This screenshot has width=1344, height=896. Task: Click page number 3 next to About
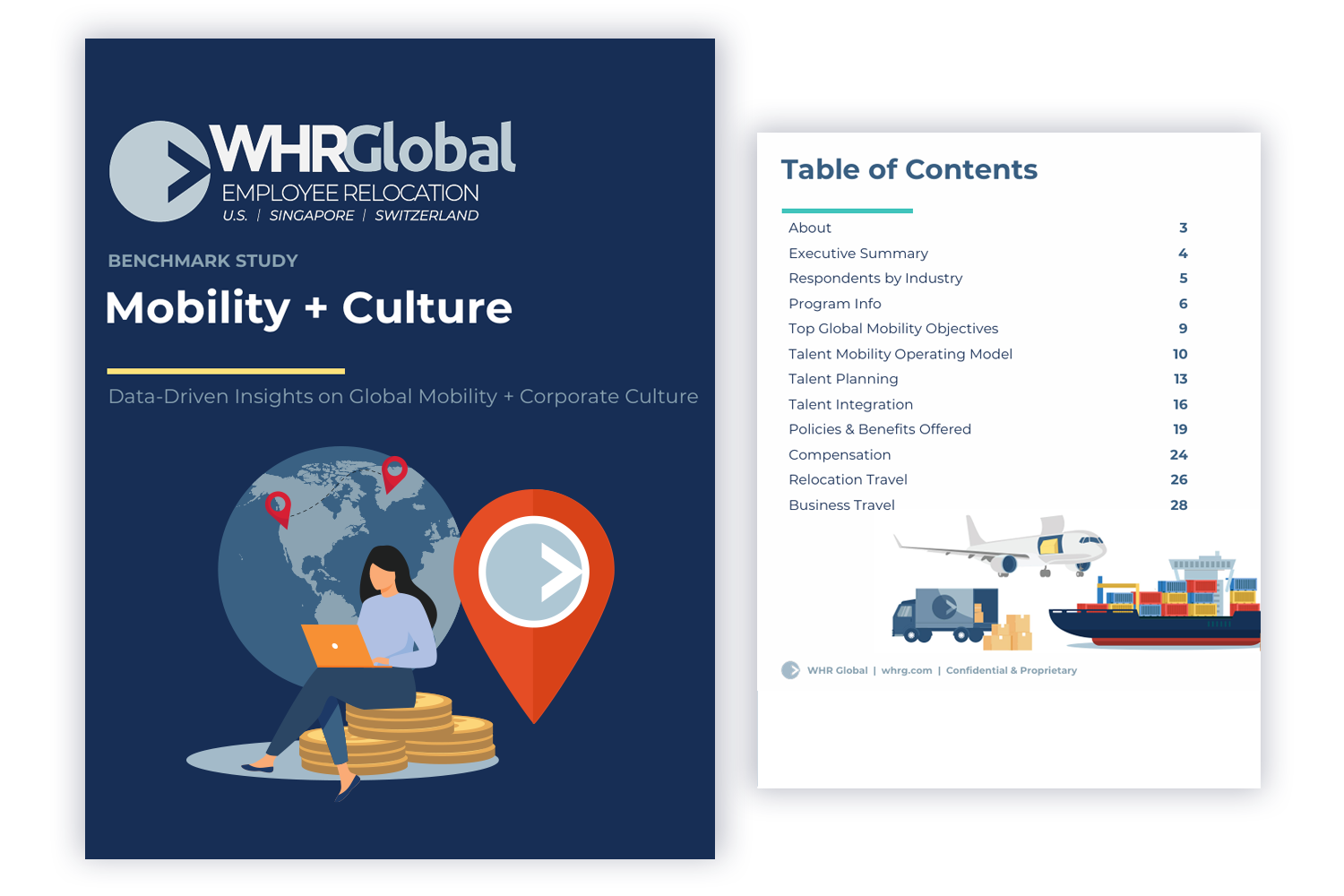[x=1183, y=228]
